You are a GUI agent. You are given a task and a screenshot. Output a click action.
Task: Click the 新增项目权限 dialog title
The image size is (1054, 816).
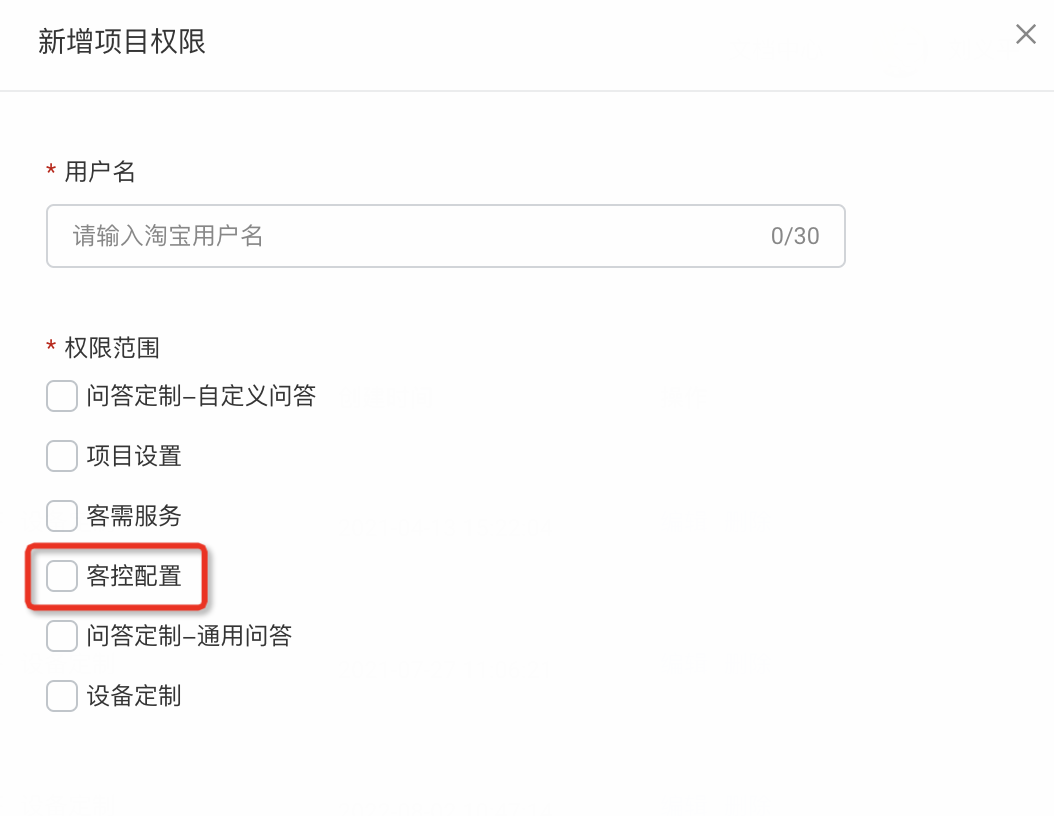(122, 41)
